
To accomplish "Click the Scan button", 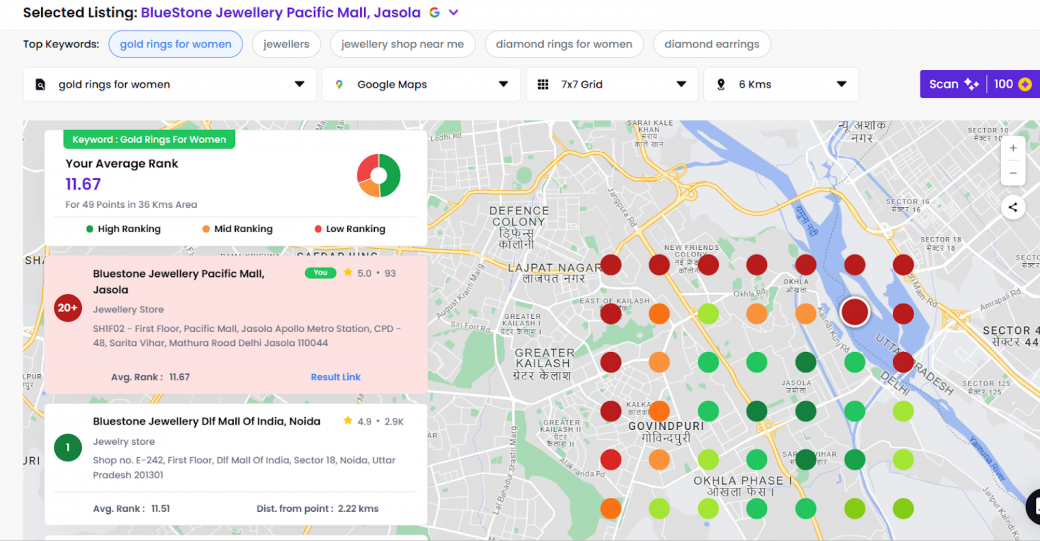I will pos(953,84).
